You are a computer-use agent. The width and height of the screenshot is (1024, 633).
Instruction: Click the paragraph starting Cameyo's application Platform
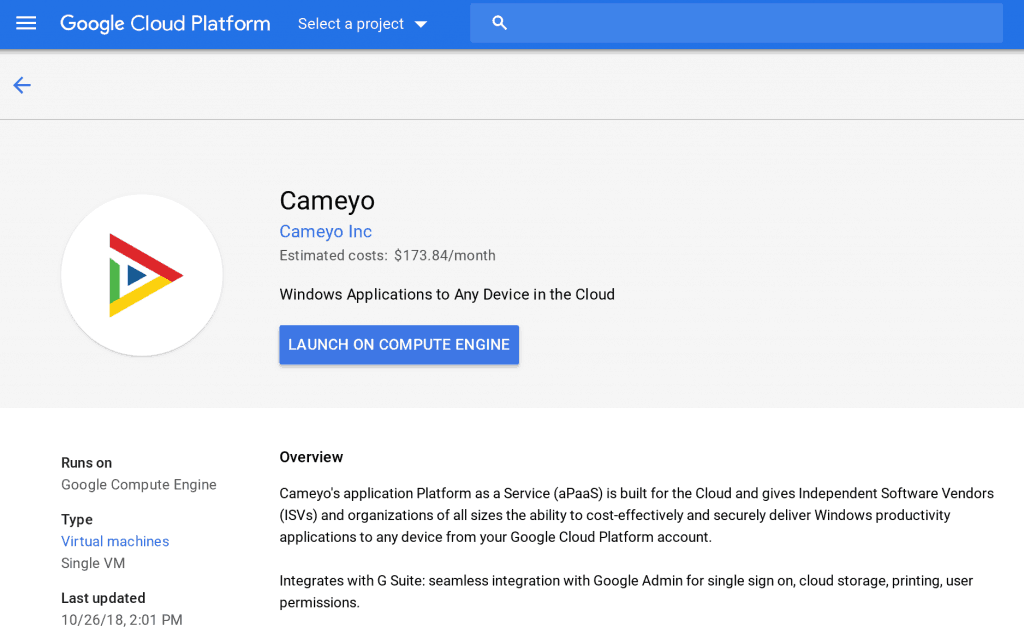point(637,515)
